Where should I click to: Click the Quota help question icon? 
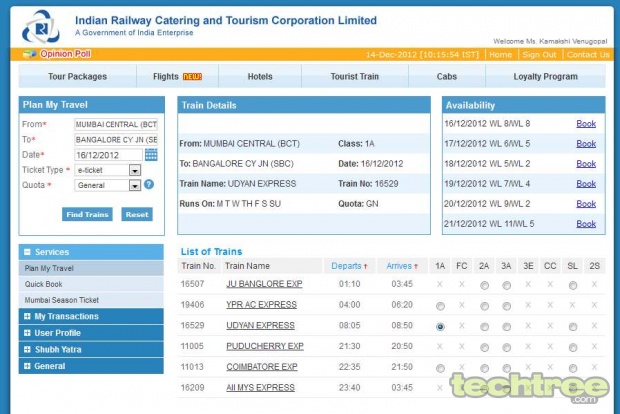pos(149,184)
